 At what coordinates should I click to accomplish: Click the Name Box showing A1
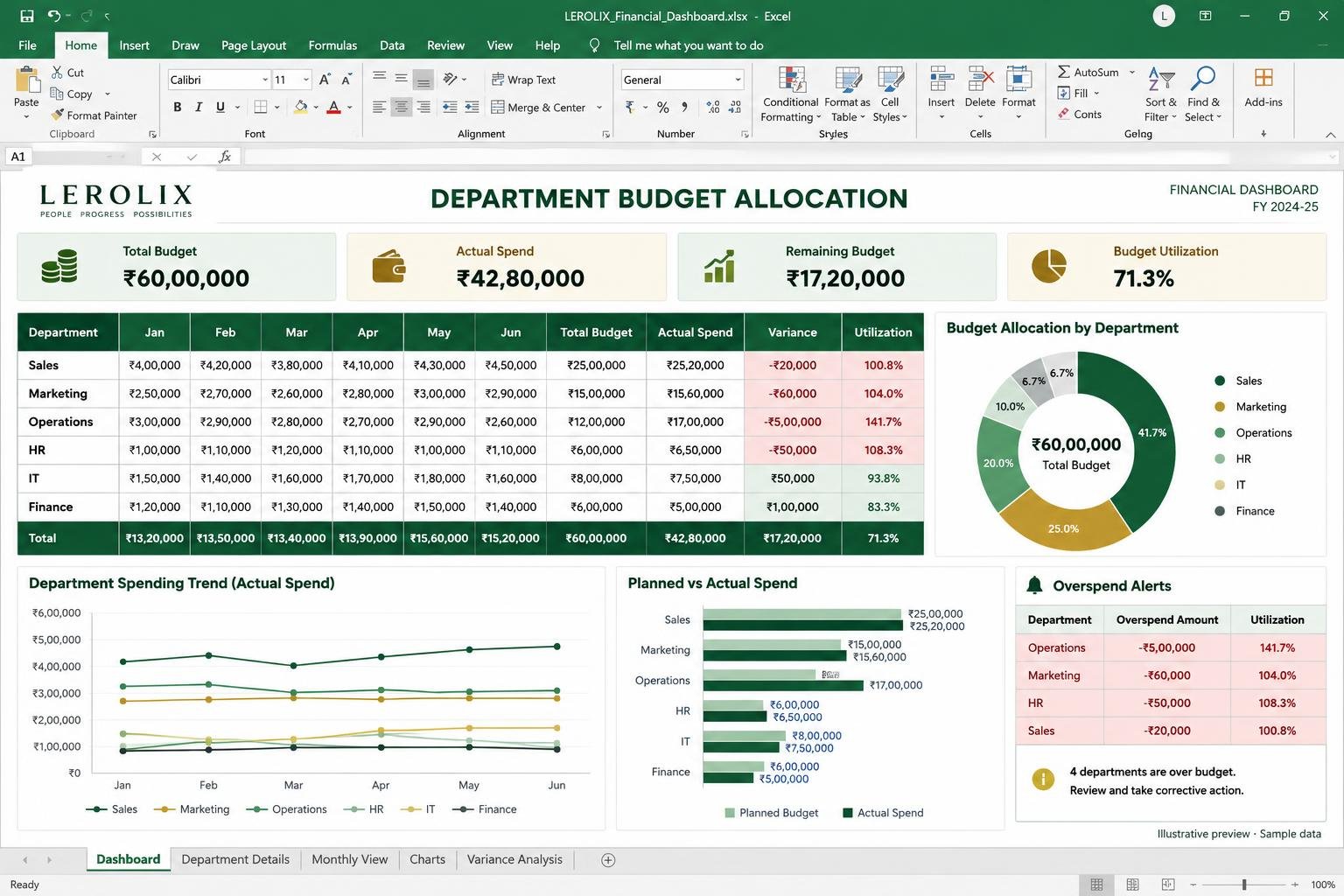pos(18,157)
